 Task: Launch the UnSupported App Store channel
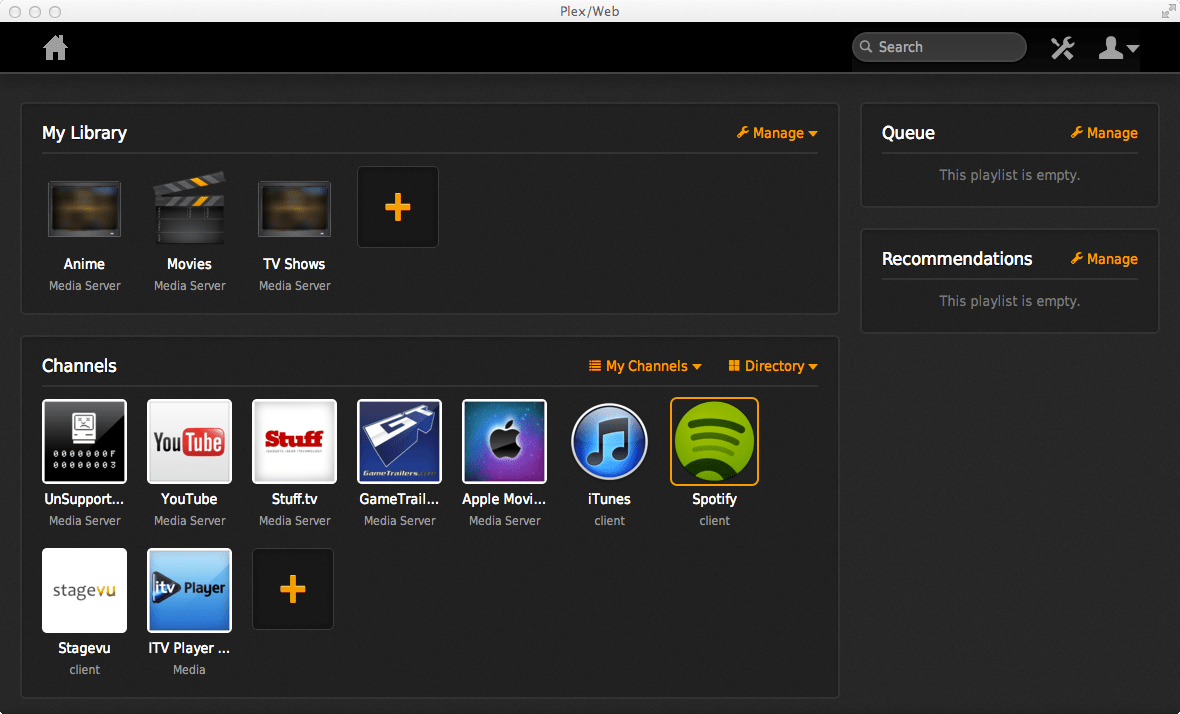(x=84, y=441)
